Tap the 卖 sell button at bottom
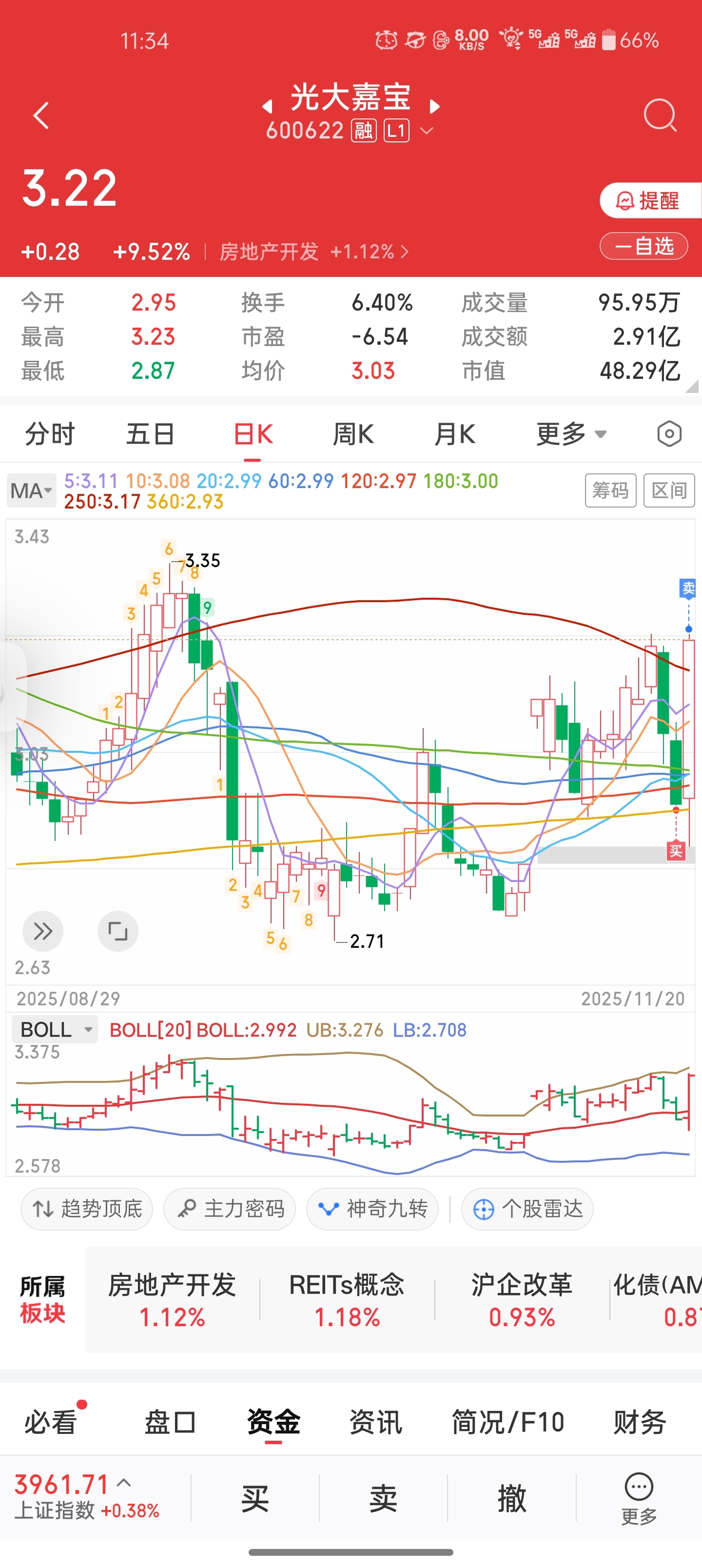This screenshot has width=702, height=1568. pyautogui.click(x=384, y=1498)
